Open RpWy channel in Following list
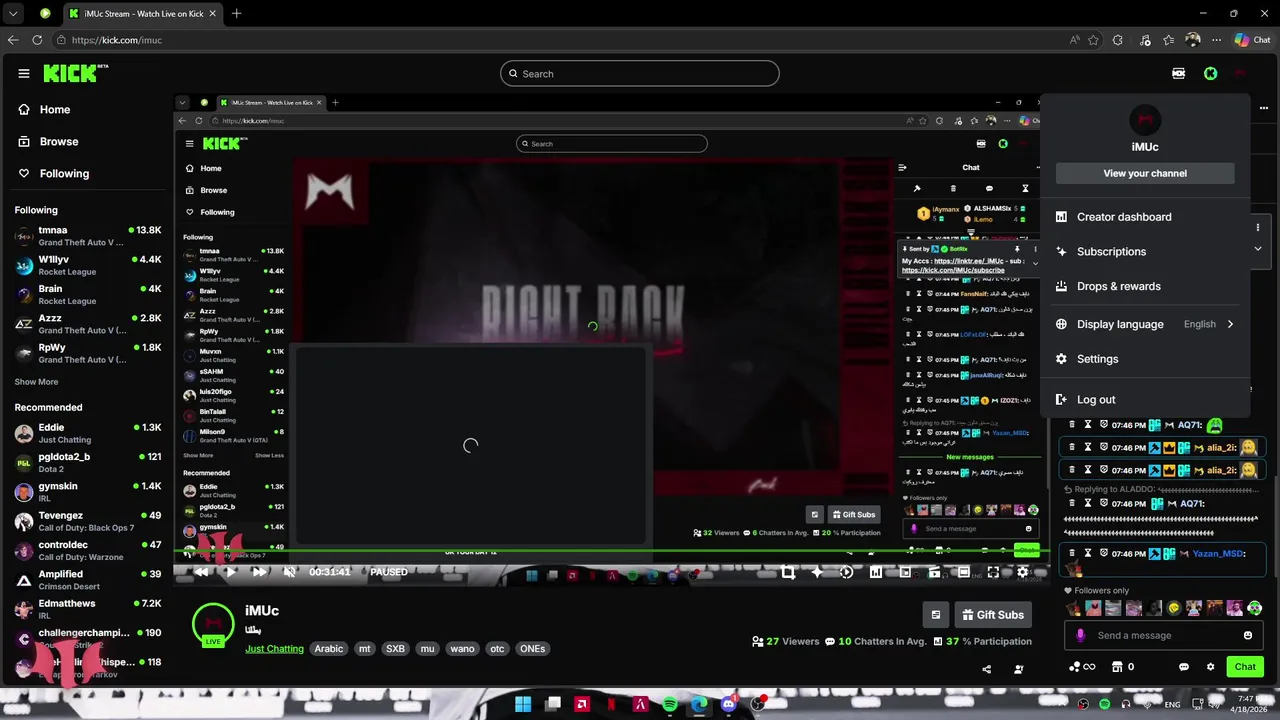This screenshot has width=1280, height=720. click(x=88, y=353)
